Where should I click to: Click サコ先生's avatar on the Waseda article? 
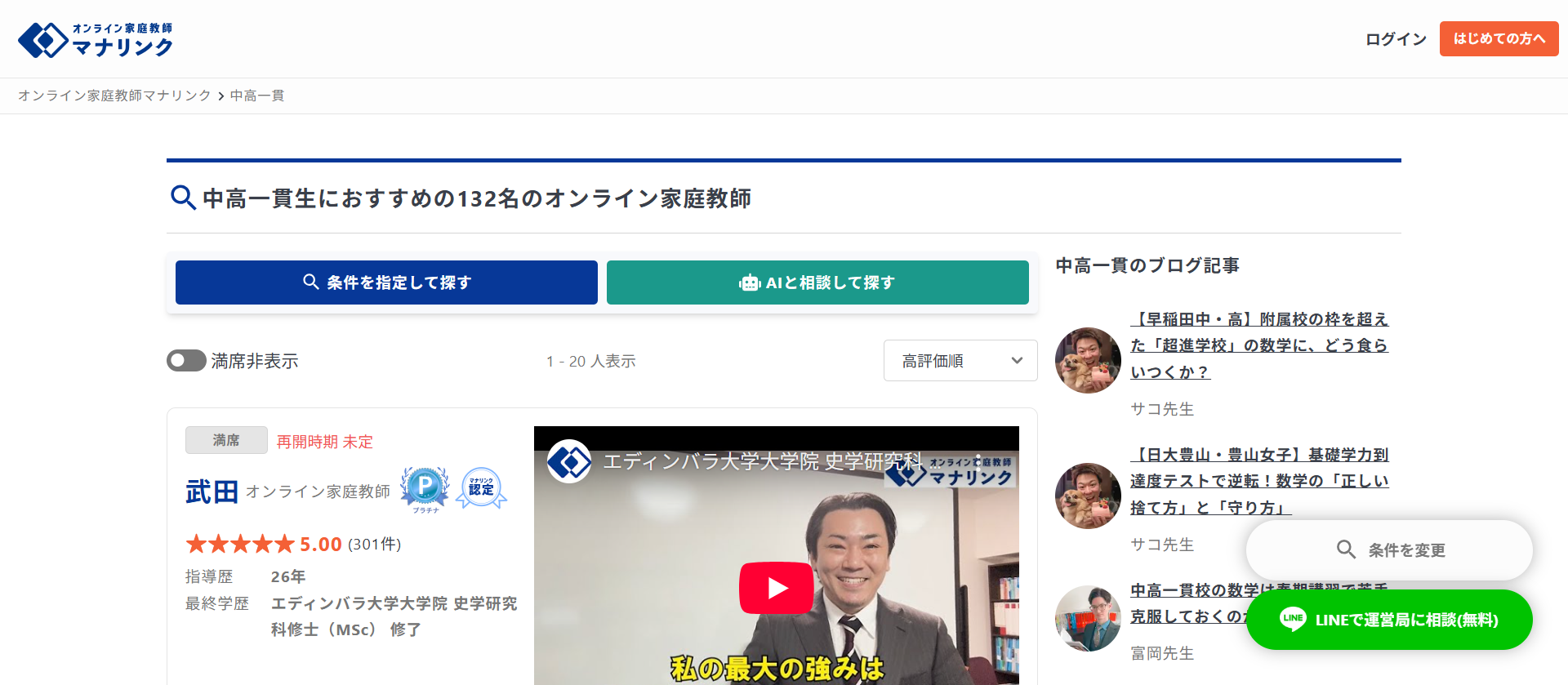click(x=1088, y=360)
